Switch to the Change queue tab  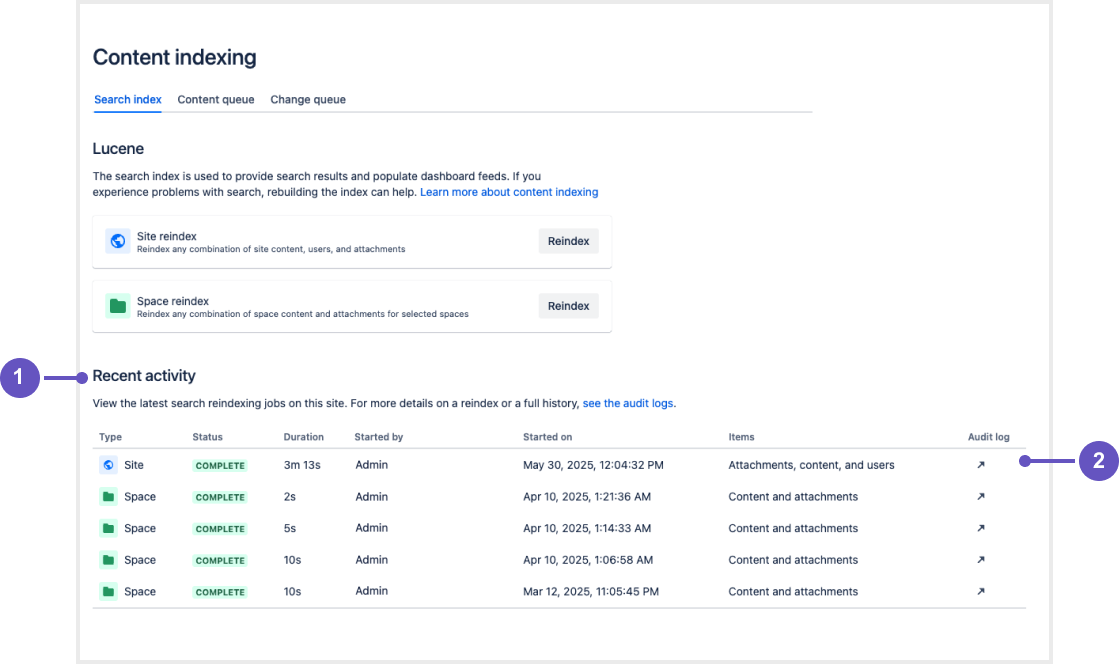click(308, 100)
